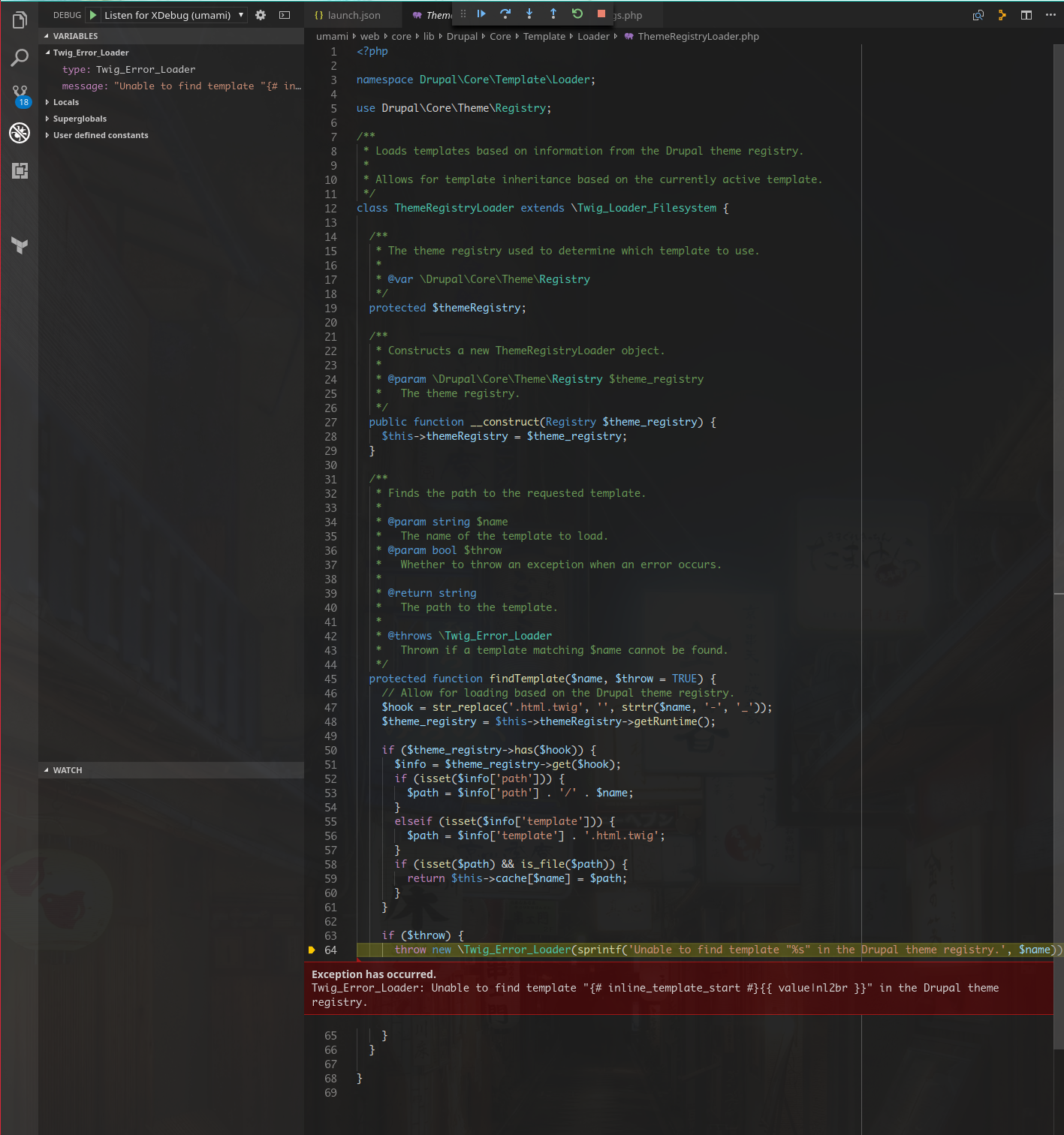Step out of the current function
The image size is (1064, 1135).
553,14
